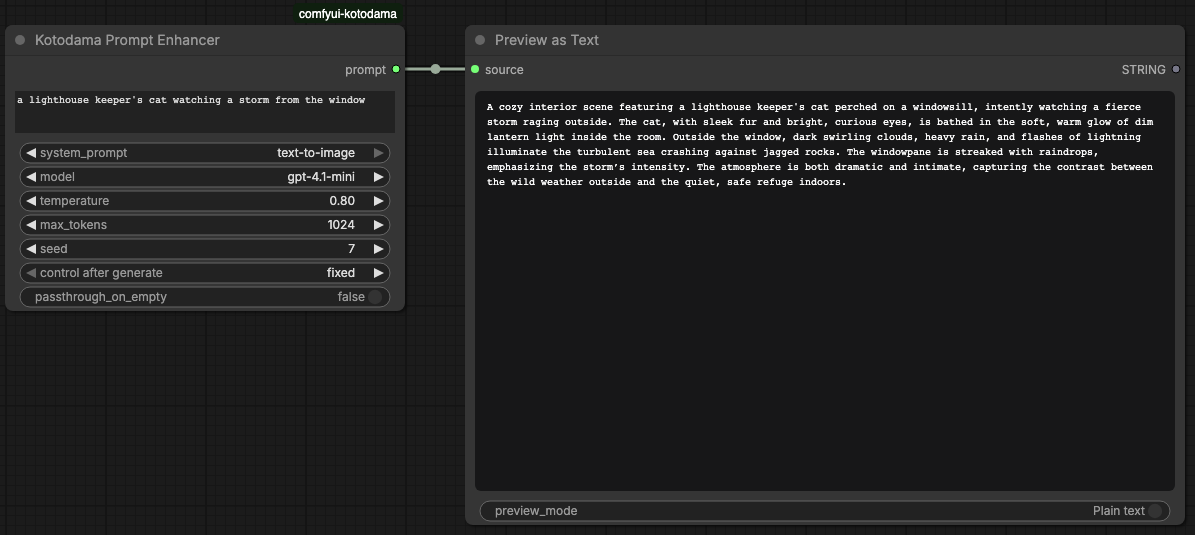The image size is (1195, 535).
Task: Toggle passthrough_on_empty switch
Action: (374, 297)
